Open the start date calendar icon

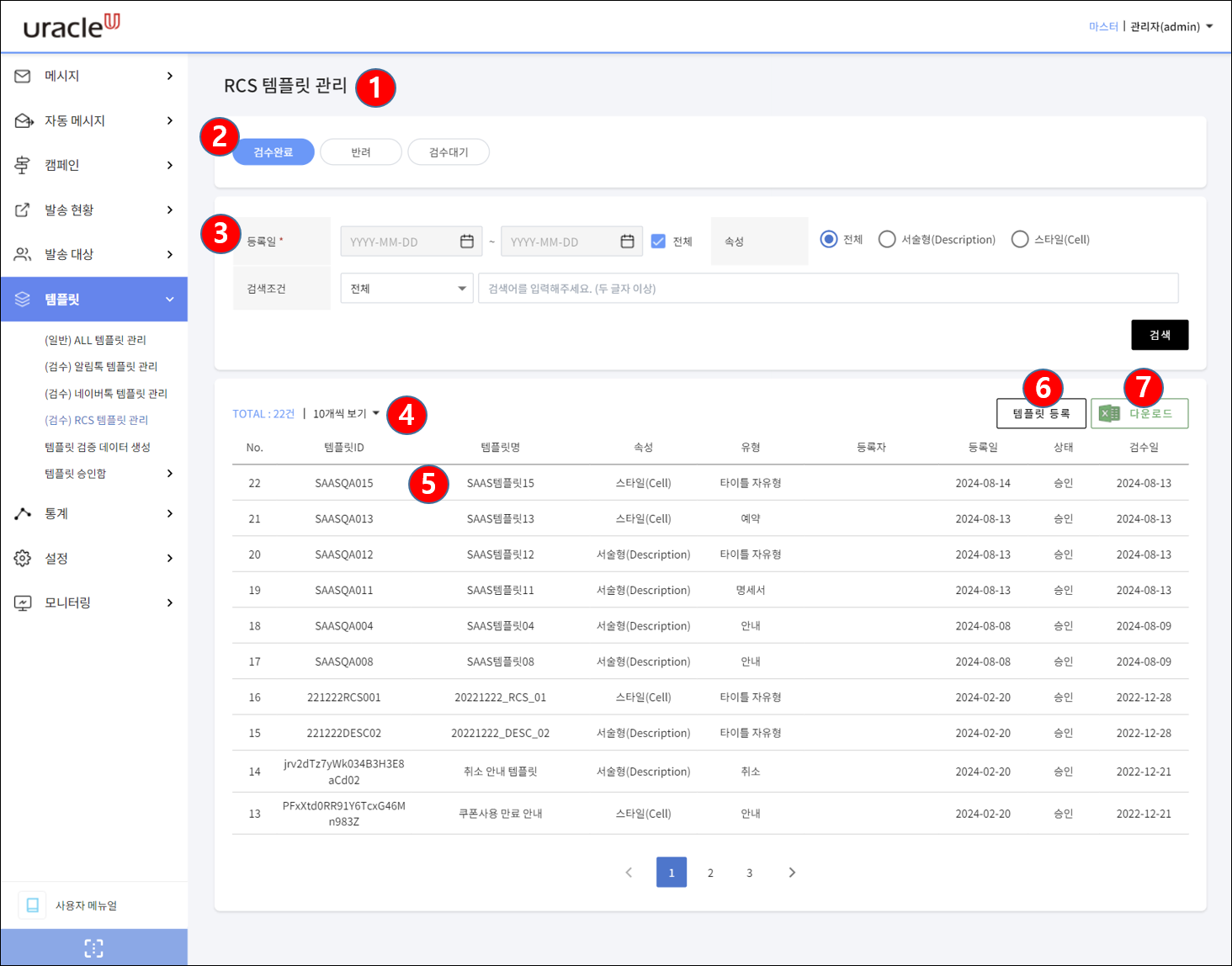click(x=467, y=241)
